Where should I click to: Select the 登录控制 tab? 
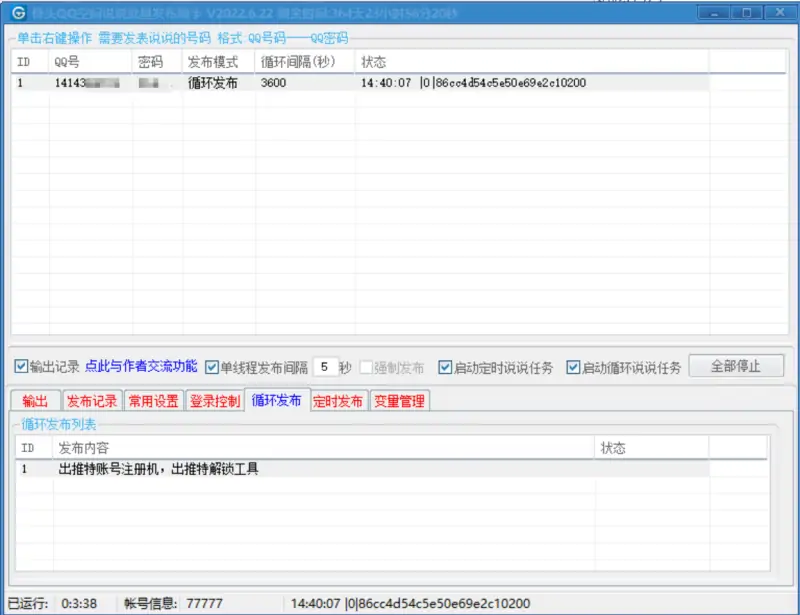[x=214, y=401]
